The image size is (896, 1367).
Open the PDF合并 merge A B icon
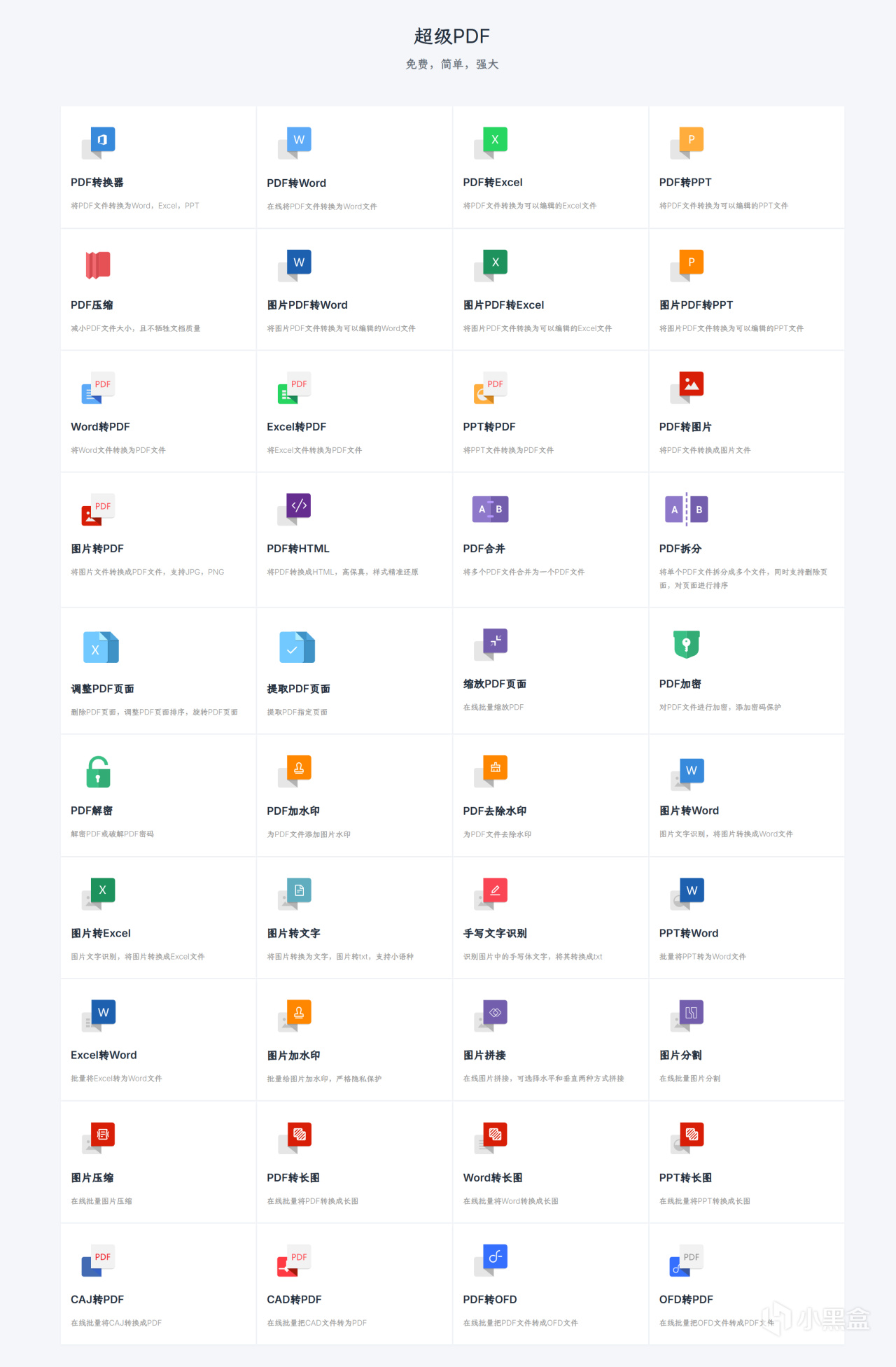click(x=491, y=509)
